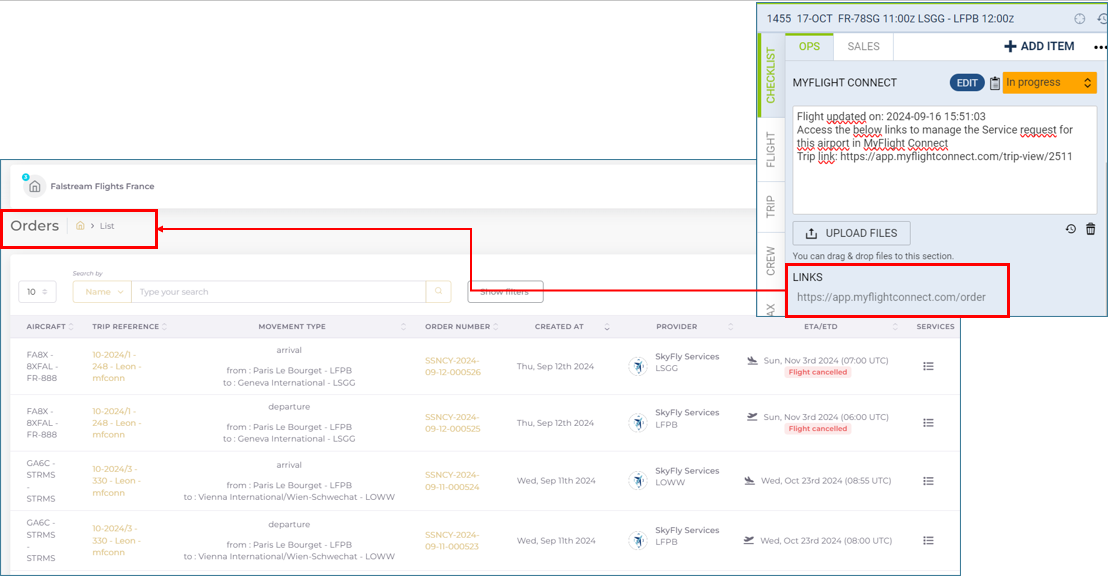Viewport: 1108px width, 577px height.
Task: Select the FLIGHT vertical tab
Action: click(770, 150)
